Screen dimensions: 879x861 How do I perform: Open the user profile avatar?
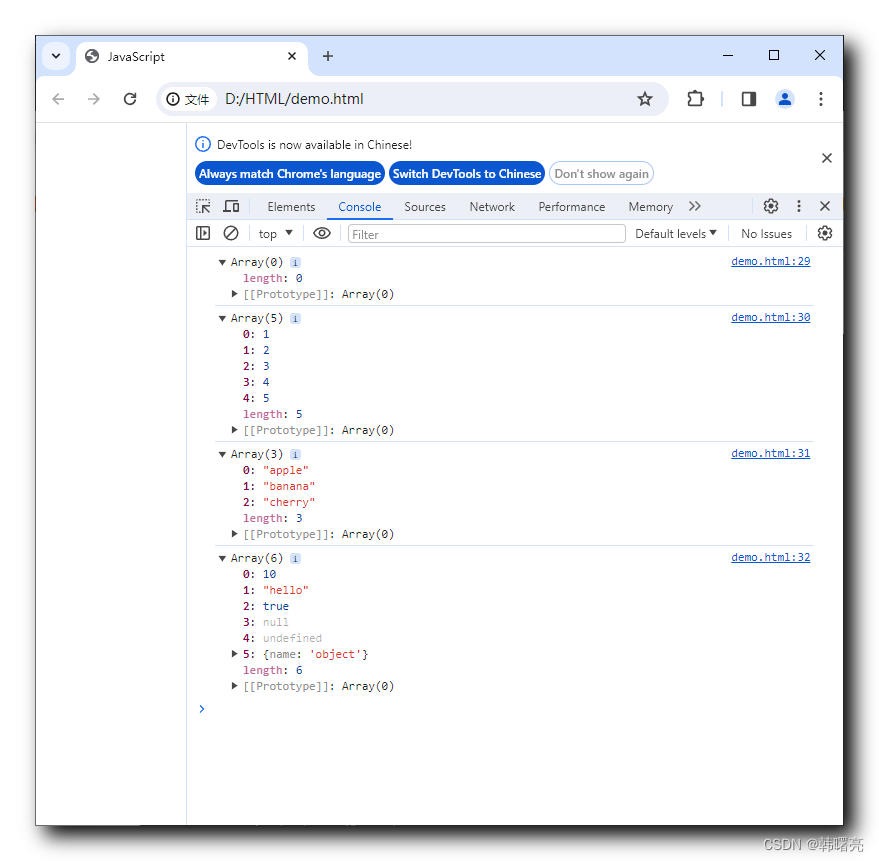click(785, 99)
